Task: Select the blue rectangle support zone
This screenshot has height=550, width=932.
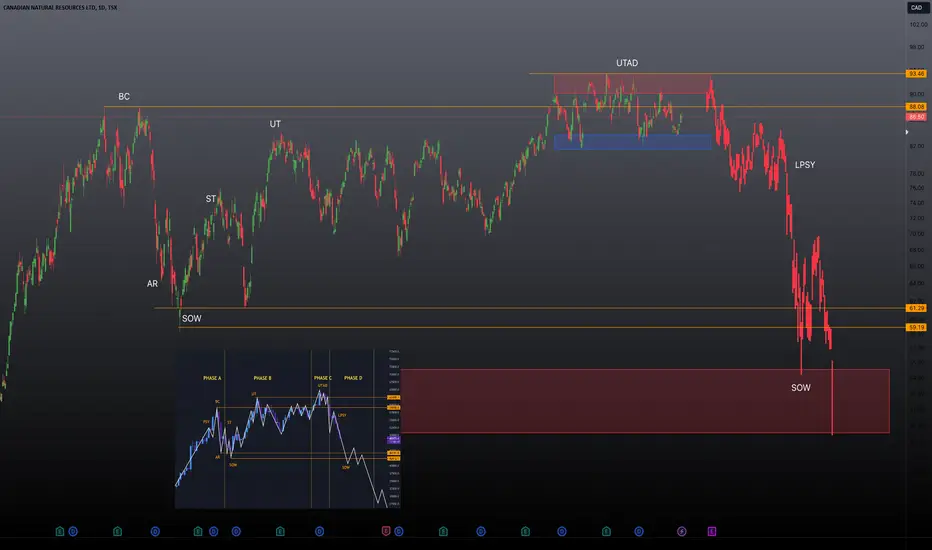Action: coord(632,142)
